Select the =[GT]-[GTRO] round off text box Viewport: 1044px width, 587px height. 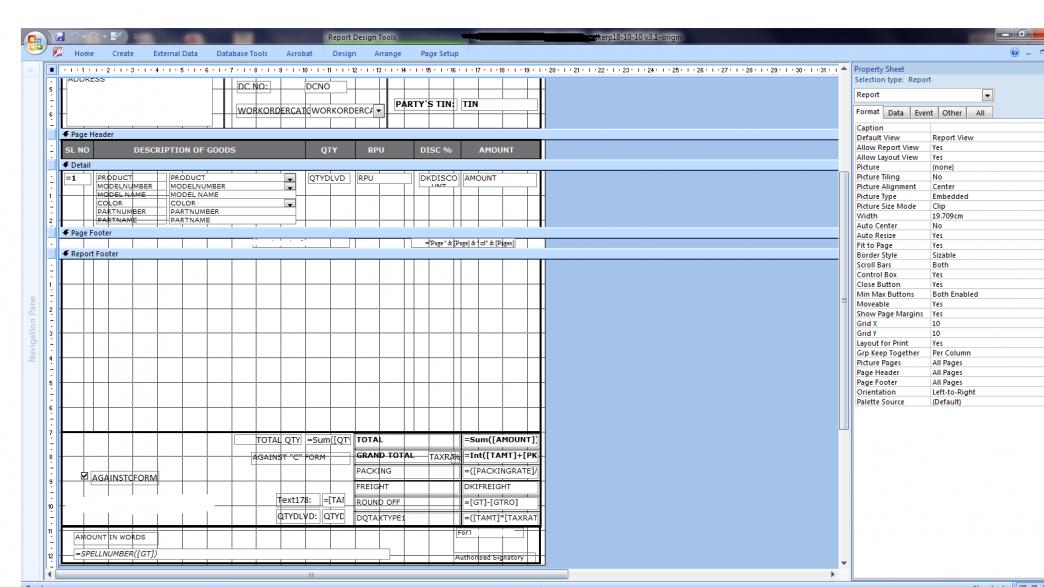[x=499, y=502]
